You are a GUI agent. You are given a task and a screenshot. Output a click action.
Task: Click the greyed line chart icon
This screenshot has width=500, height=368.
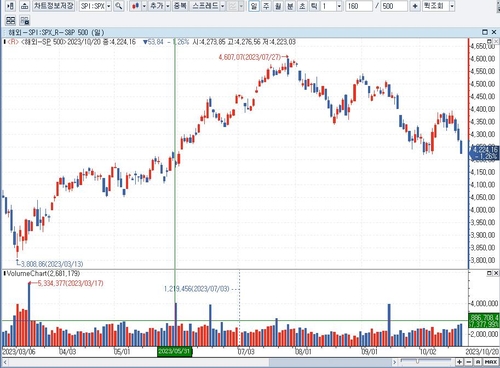(233, 6)
